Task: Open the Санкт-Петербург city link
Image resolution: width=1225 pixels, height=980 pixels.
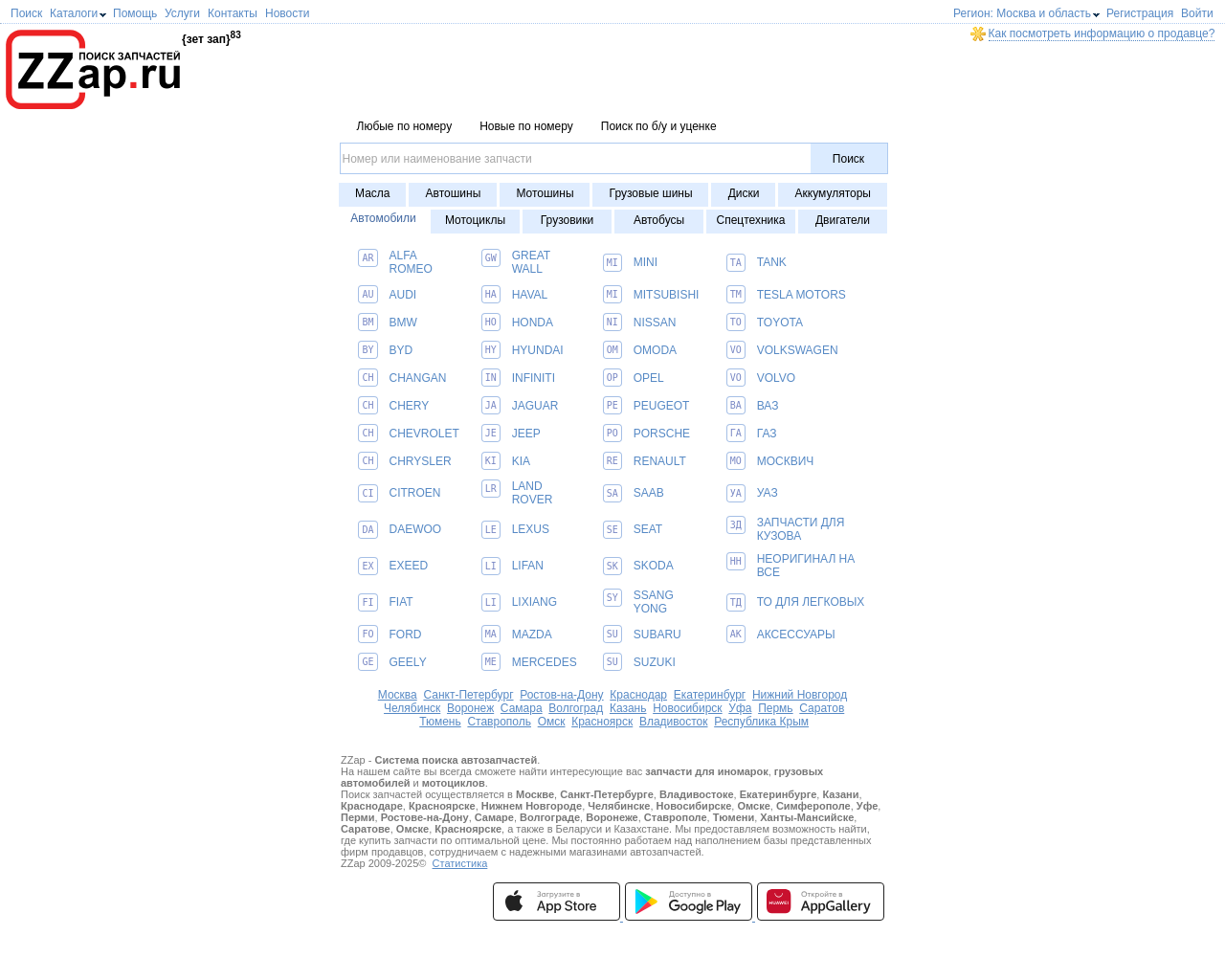Action: pos(468,695)
